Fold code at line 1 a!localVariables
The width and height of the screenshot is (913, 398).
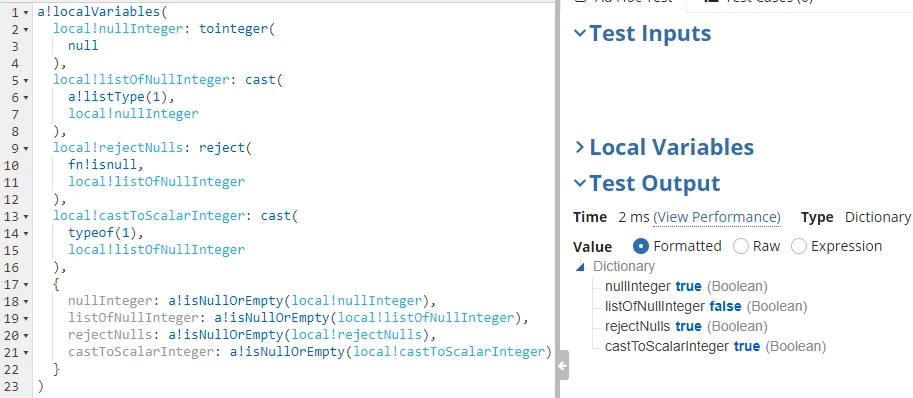(x=26, y=12)
